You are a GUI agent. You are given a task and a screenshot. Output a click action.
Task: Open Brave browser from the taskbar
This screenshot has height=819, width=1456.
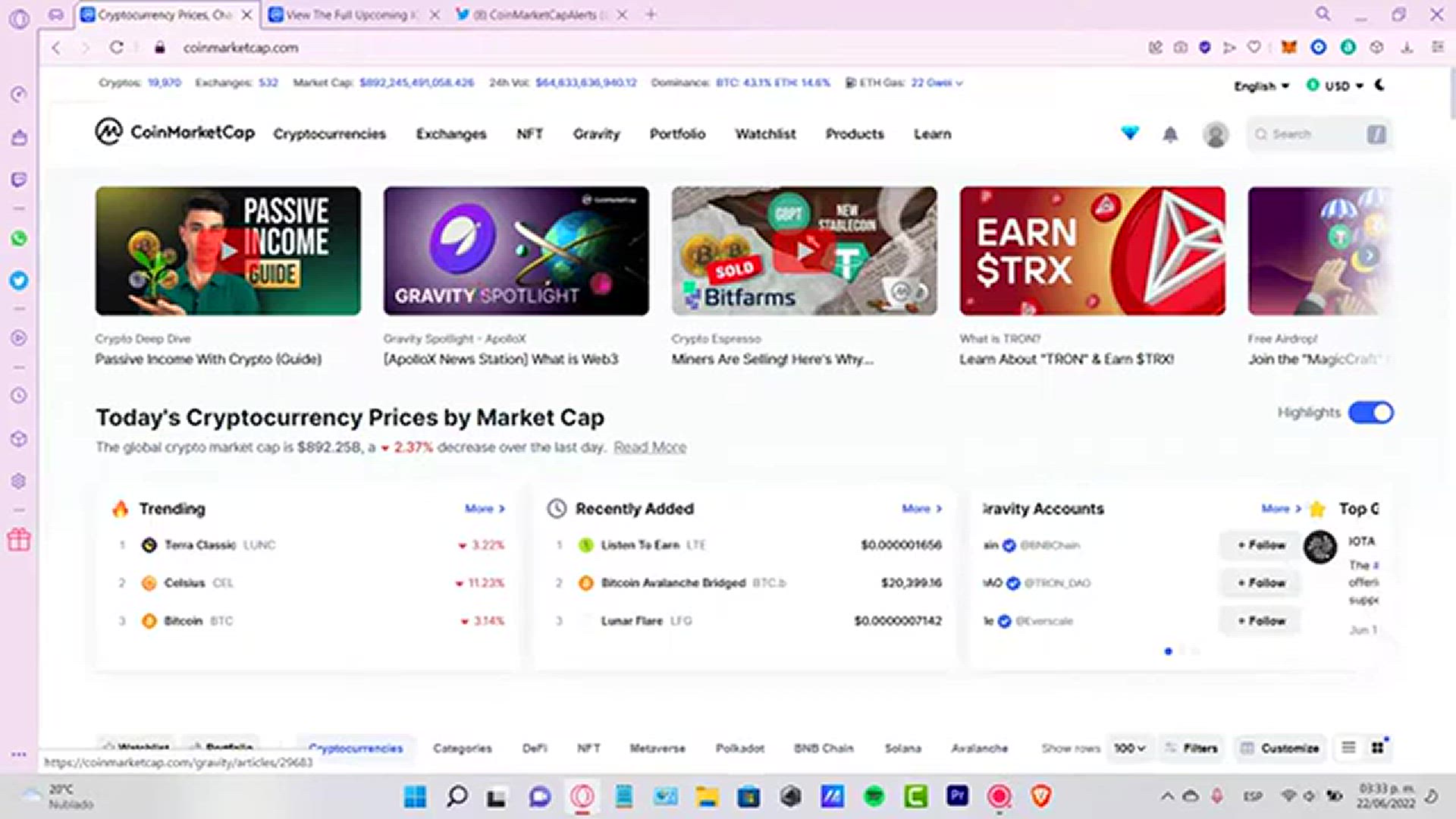coord(1041,796)
